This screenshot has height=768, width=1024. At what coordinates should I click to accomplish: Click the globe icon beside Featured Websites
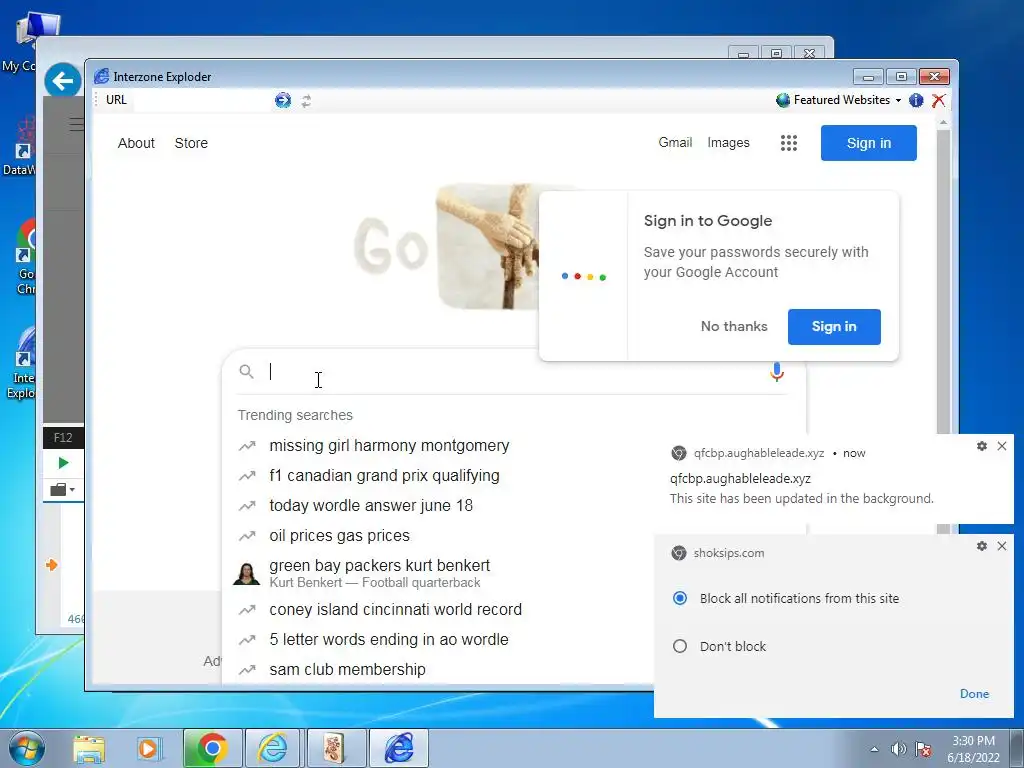point(783,100)
